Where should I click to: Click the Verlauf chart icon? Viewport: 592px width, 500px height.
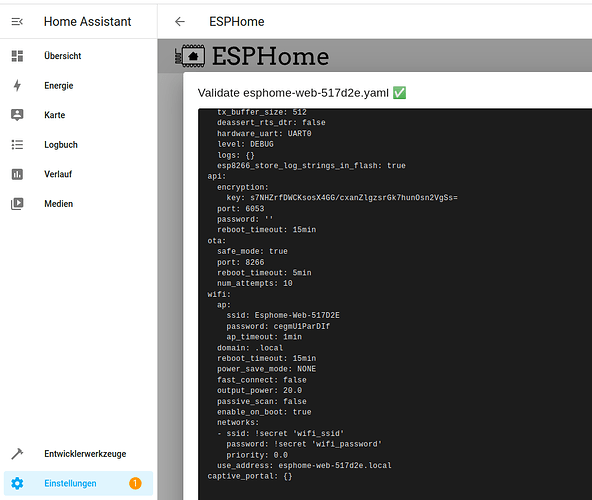(17, 174)
